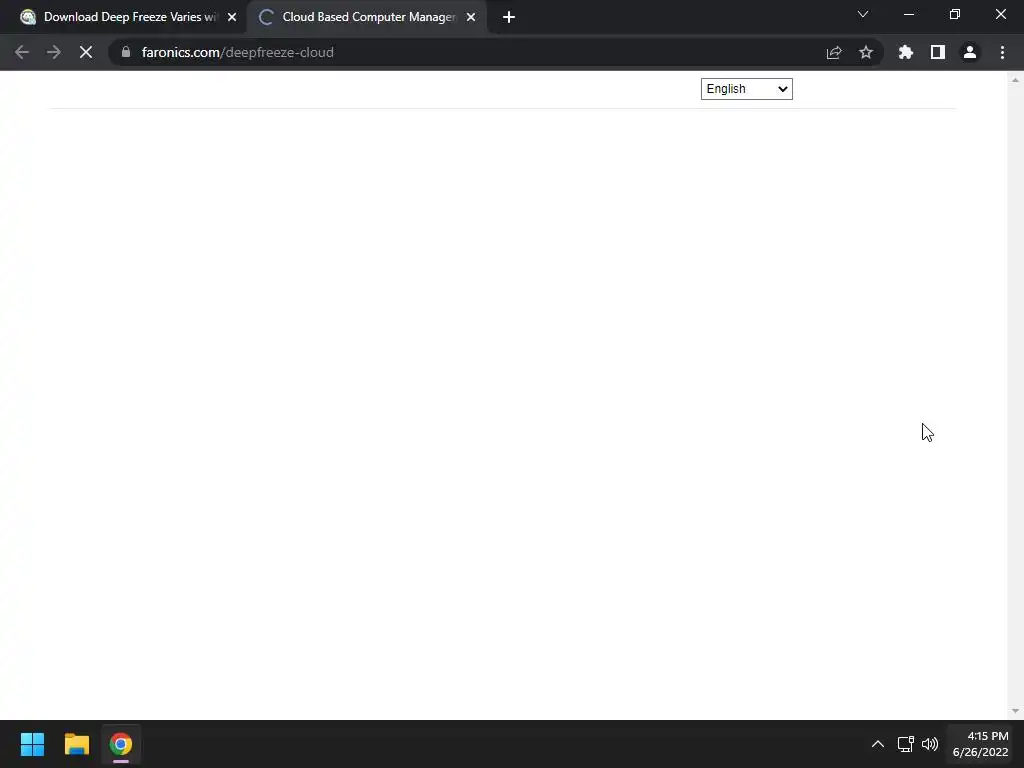
Task: Select the Cloud Based Computer Management tab
Action: (x=367, y=17)
